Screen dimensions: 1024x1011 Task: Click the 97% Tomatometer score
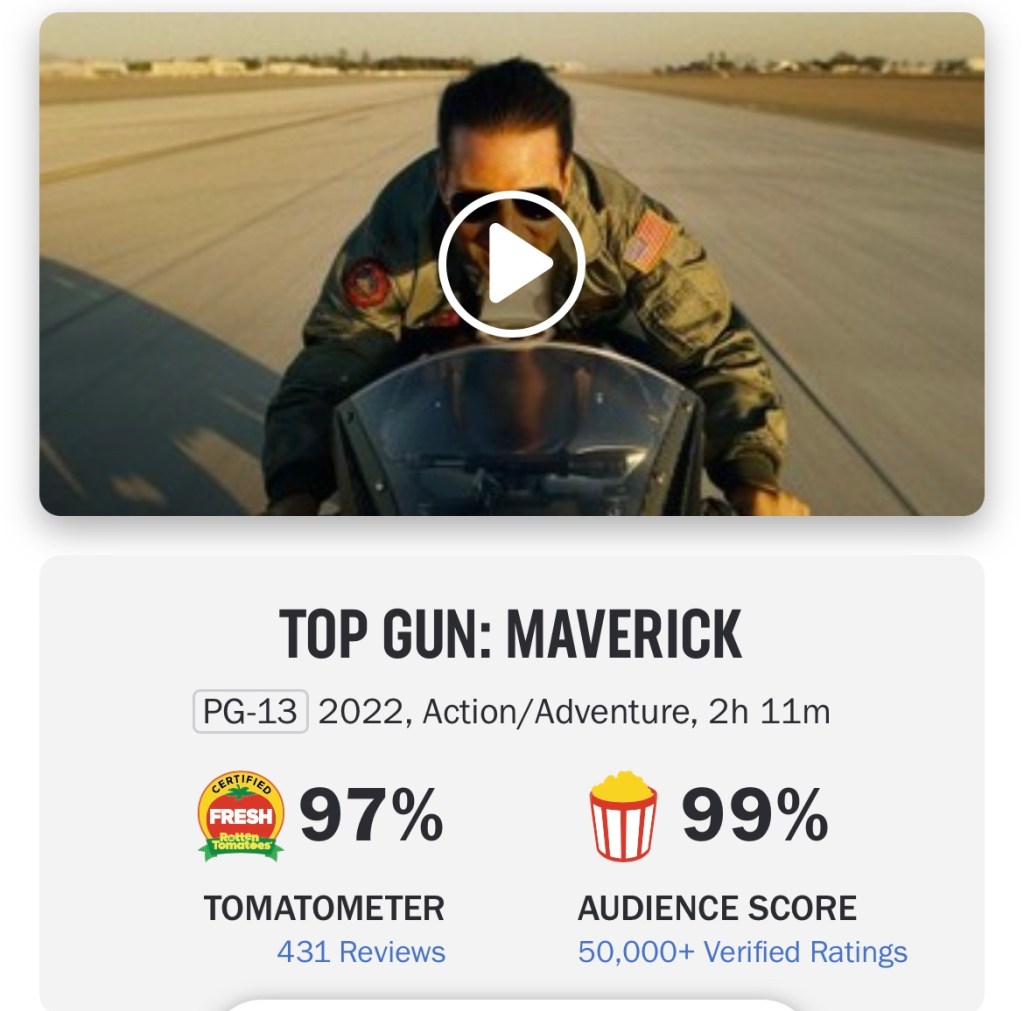[x=371, y=814]
